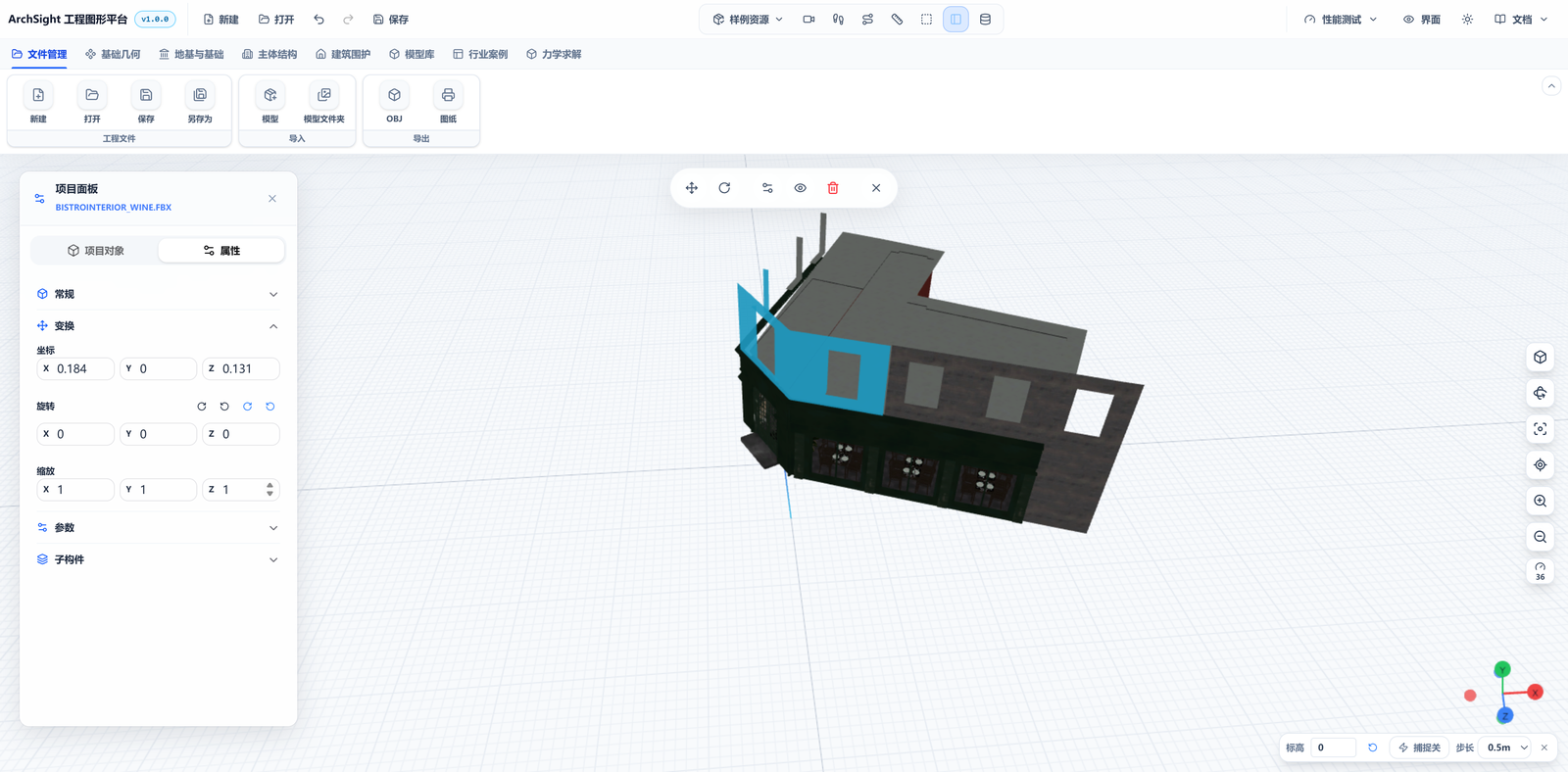1568x772 pixels.
Task: Click the redo arrow in the top bar
Action: [x=348, y=20]
